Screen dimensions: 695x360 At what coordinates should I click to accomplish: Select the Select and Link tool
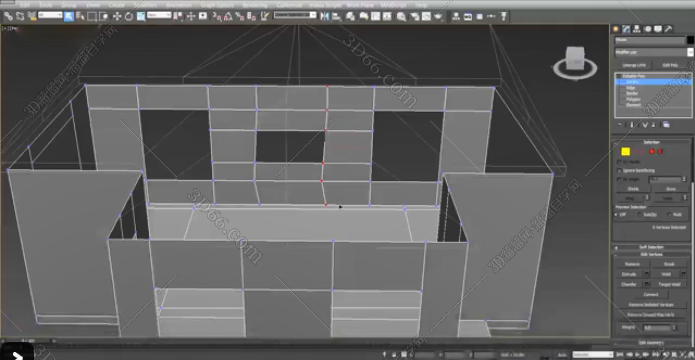tap(8, 16)
